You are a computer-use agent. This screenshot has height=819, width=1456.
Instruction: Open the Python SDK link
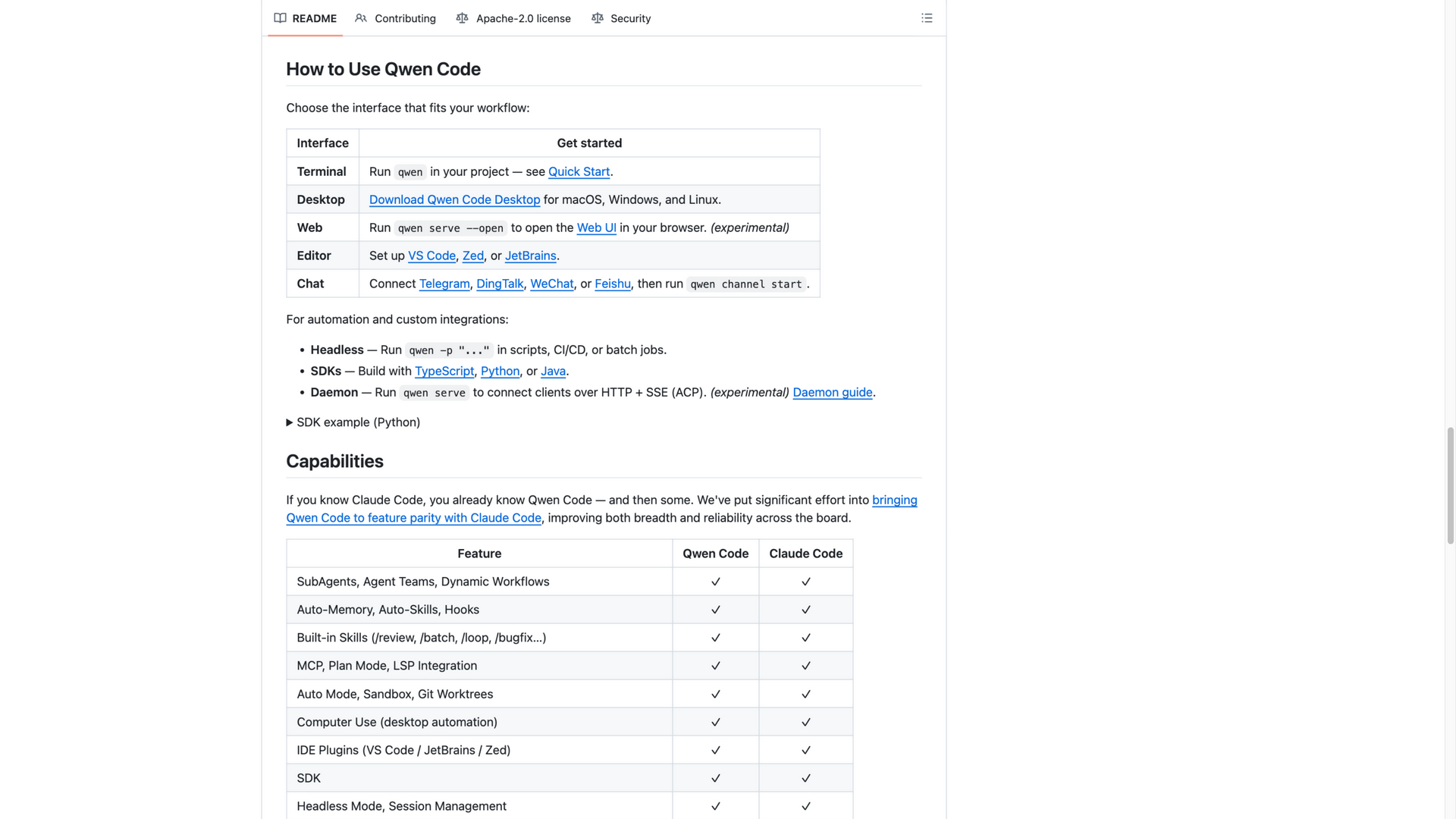(500, 371)
